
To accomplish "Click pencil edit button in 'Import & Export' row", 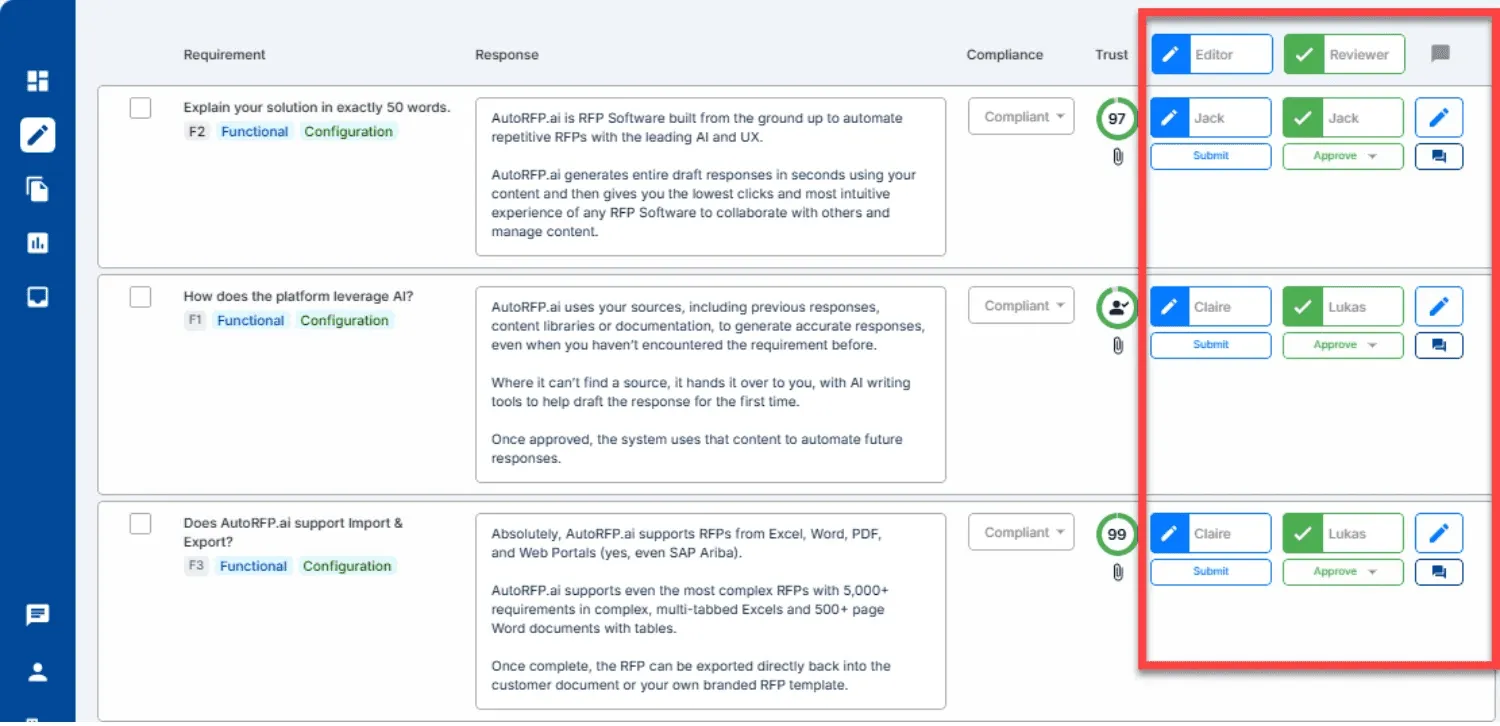I will click(x=1439, y=533).
